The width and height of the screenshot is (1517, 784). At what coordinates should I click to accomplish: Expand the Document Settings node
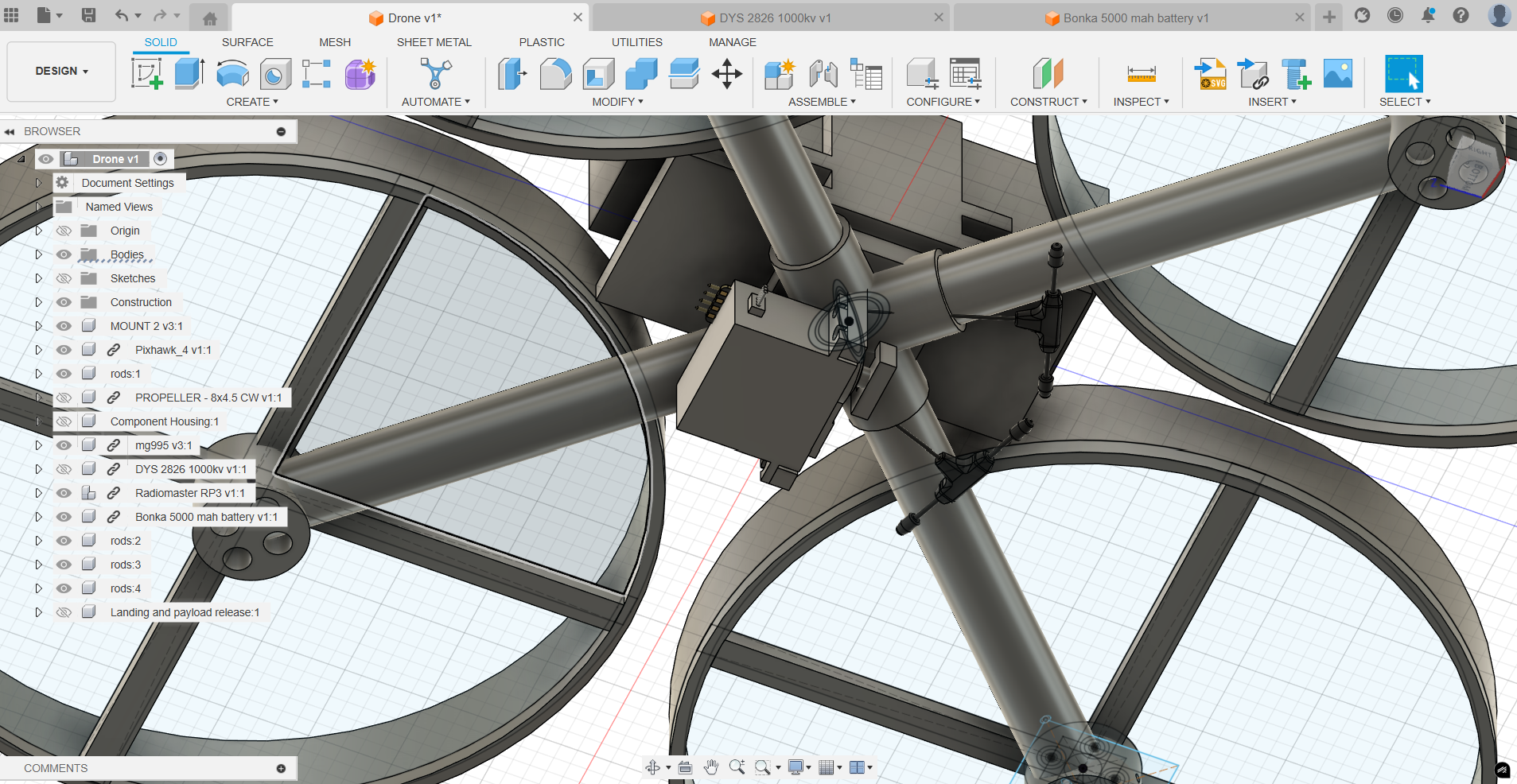click(38, 183)
